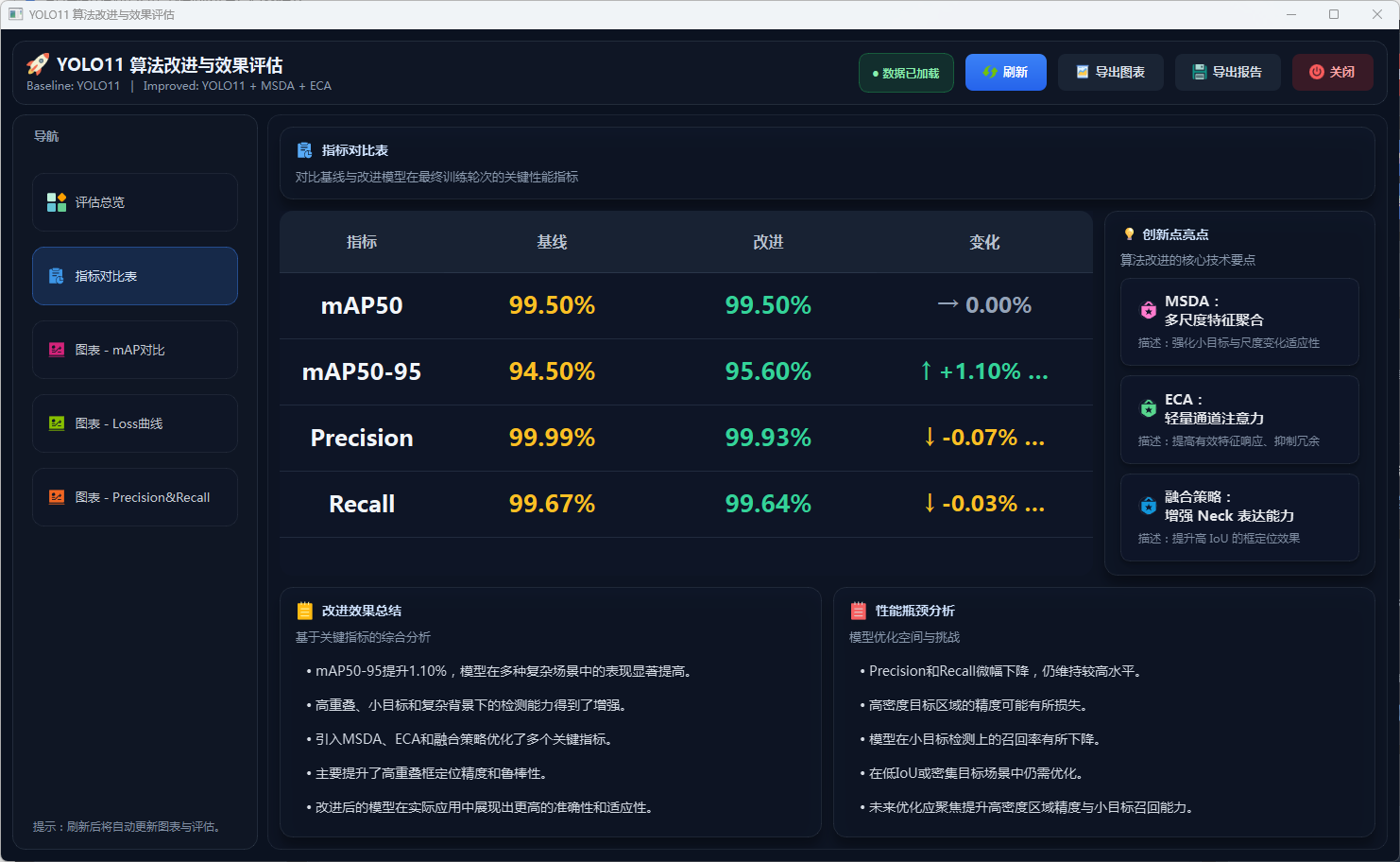Click the bullet 在低IoU或密集目标场景中仍需优化

973,773
